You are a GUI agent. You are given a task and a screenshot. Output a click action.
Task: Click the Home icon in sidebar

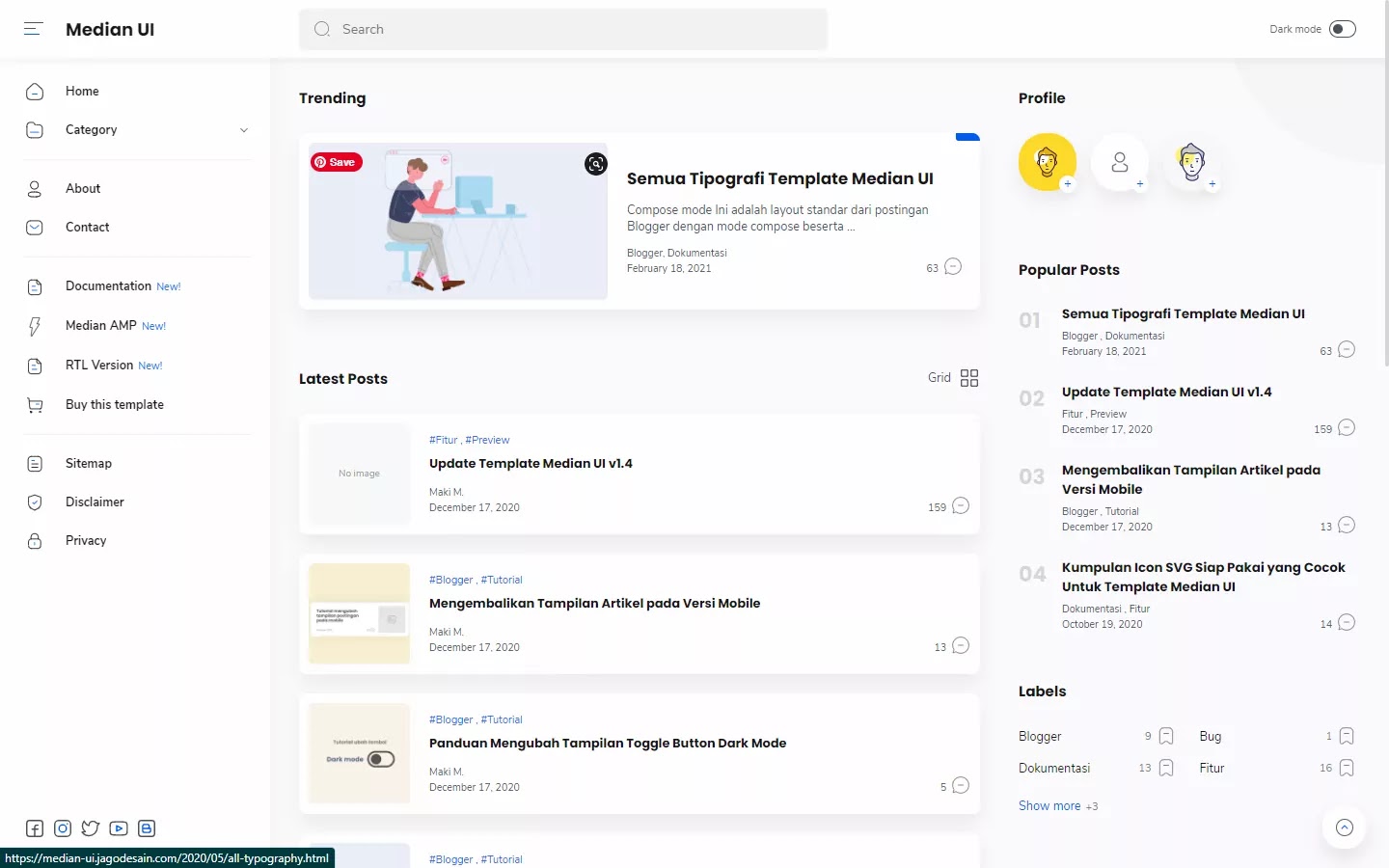click(x=35, y=92)
